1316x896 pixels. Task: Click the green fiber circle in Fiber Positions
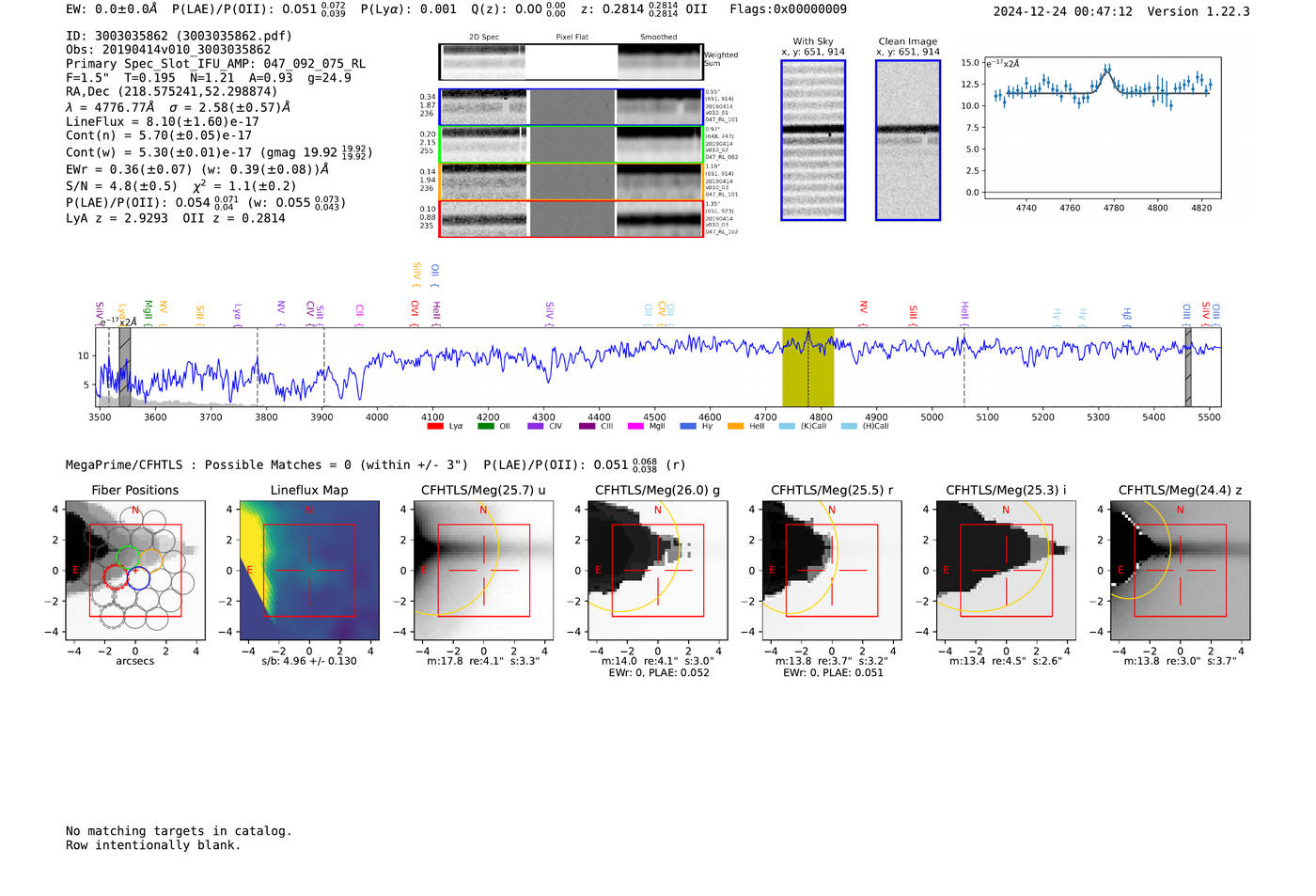[127, 558]
